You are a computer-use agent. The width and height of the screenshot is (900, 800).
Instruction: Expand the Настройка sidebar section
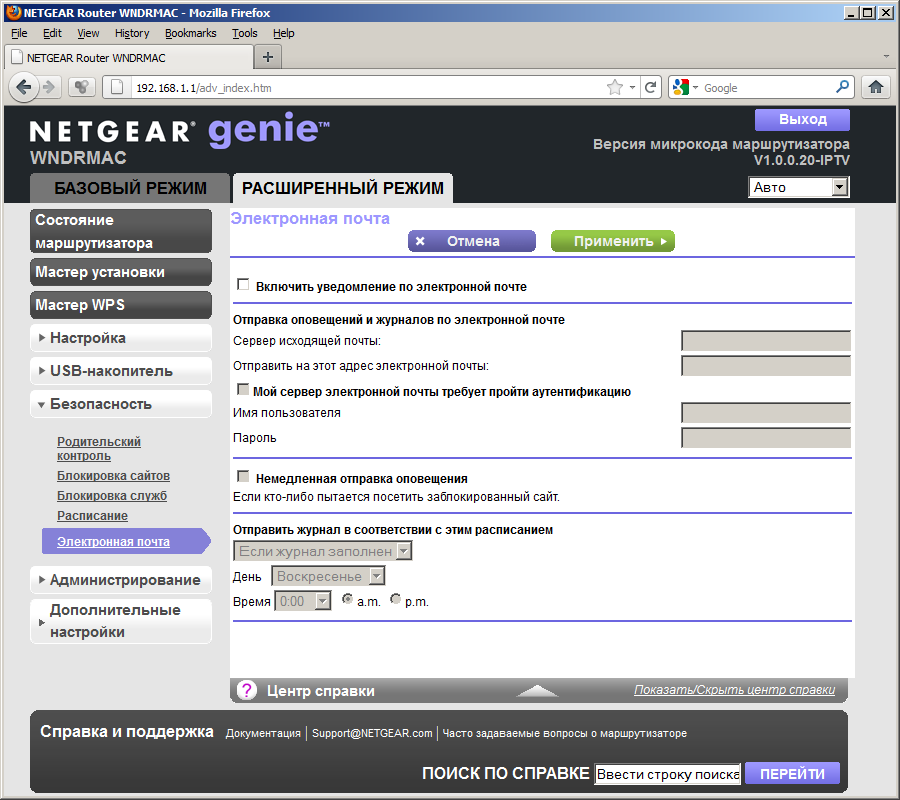tap(121, 338)
